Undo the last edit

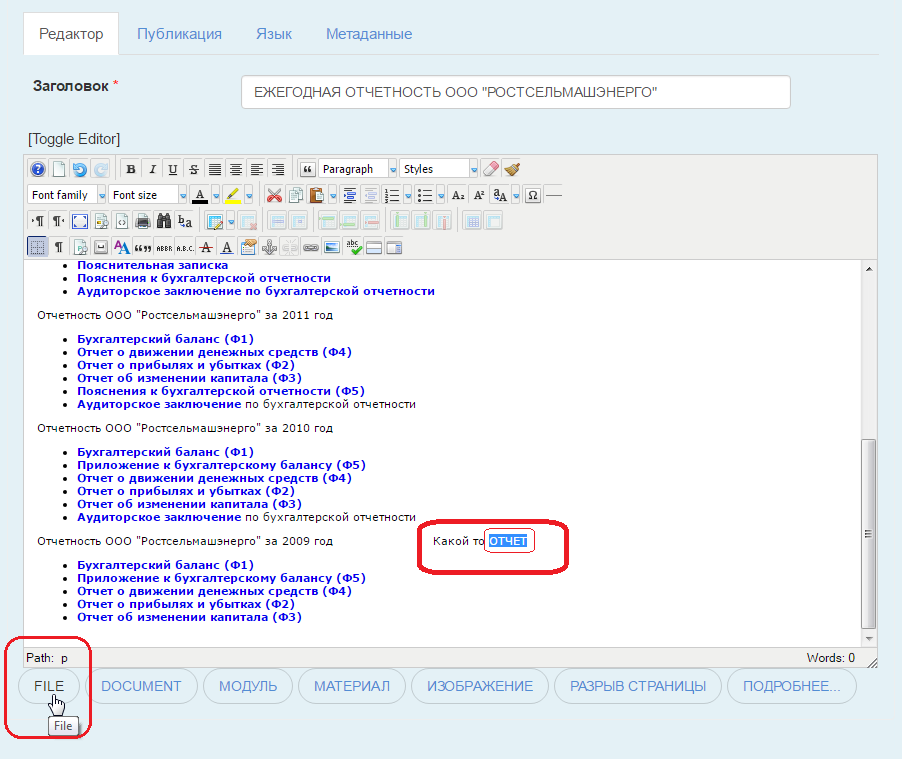[80, 169]
